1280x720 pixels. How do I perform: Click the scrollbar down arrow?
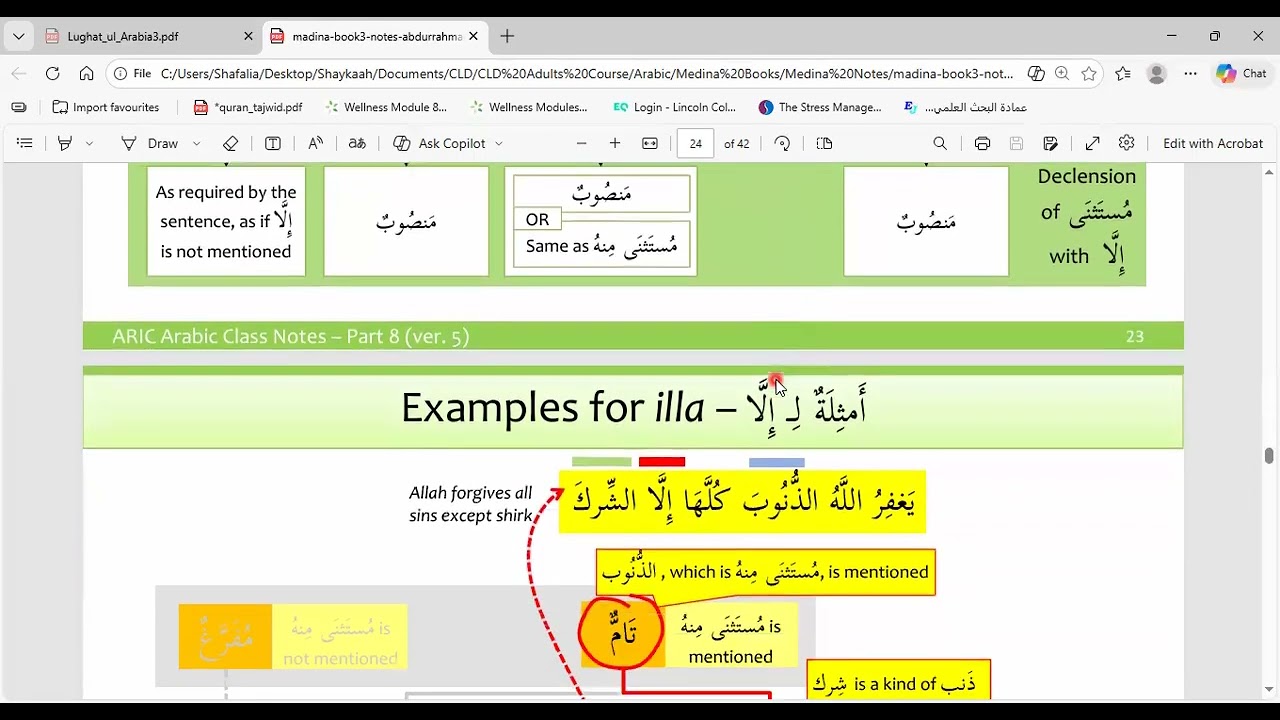[x=1268, y=689]
